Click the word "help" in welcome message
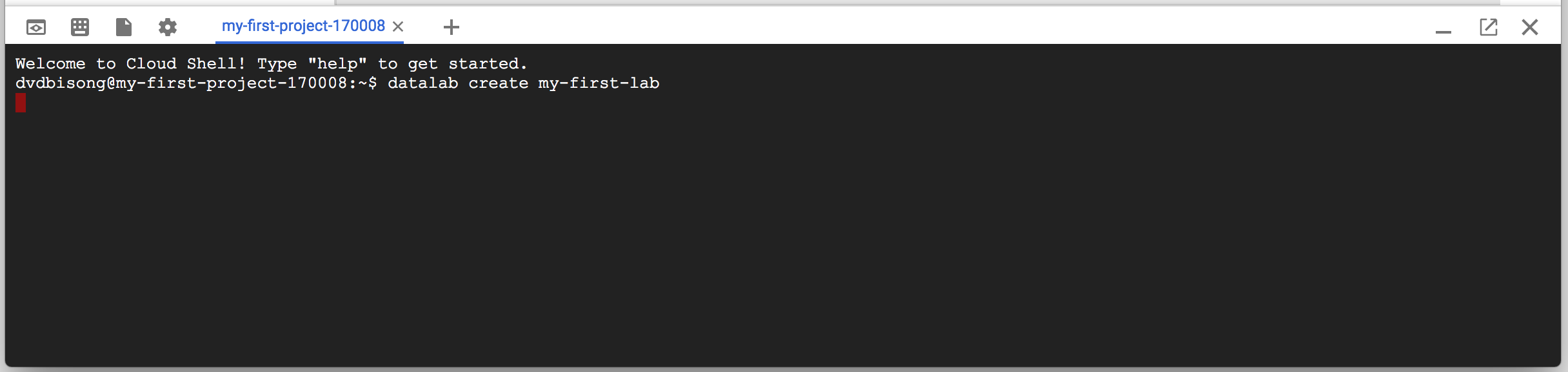Viewport: 1568px width, 372px height. (337, 64)
